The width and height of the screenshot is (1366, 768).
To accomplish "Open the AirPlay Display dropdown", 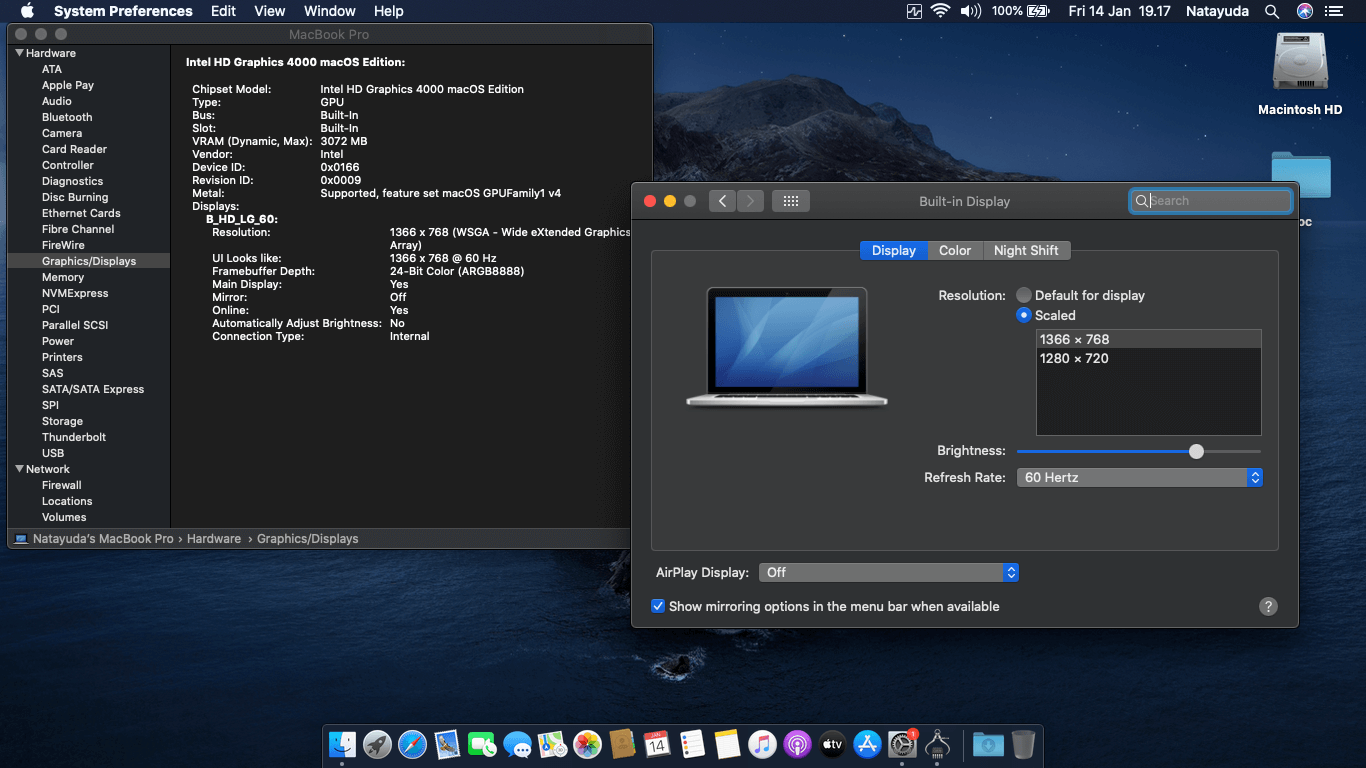I will (888, 573).
